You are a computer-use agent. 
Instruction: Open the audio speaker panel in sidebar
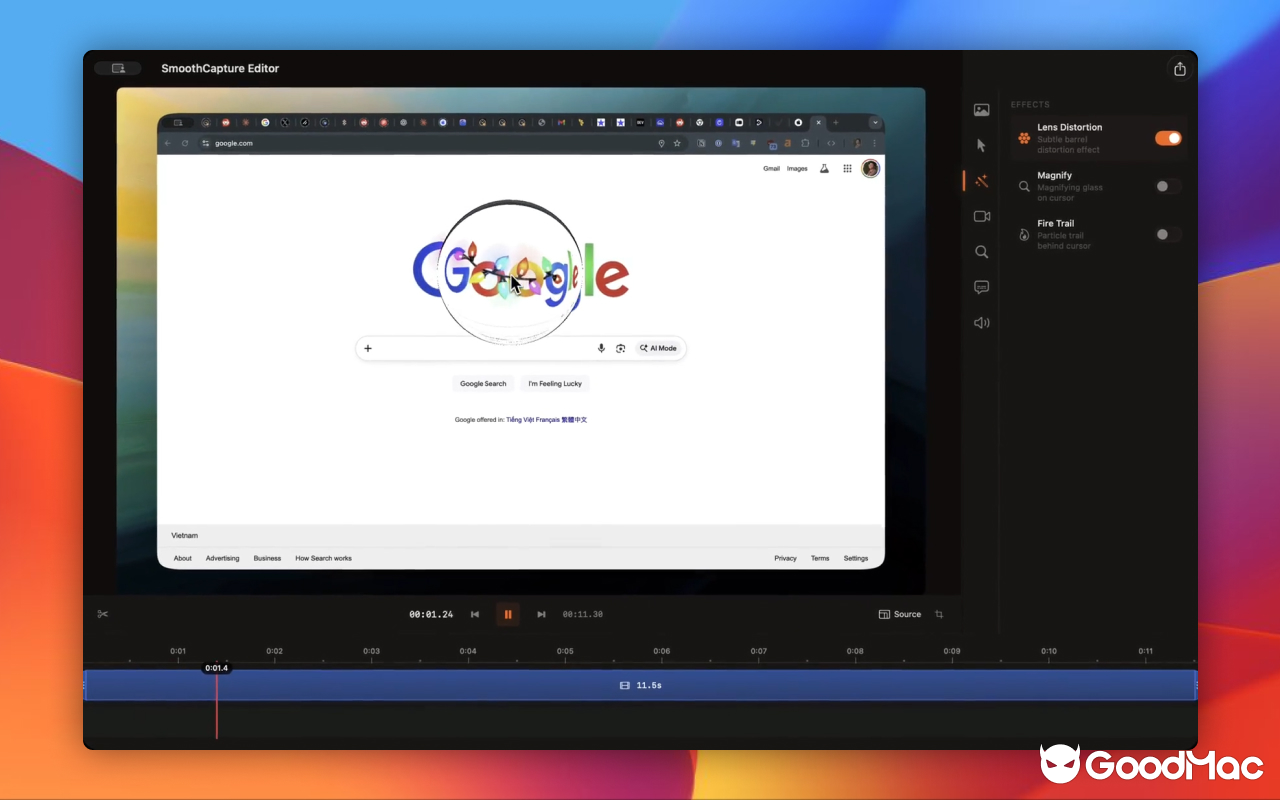[x=981, y=322]
